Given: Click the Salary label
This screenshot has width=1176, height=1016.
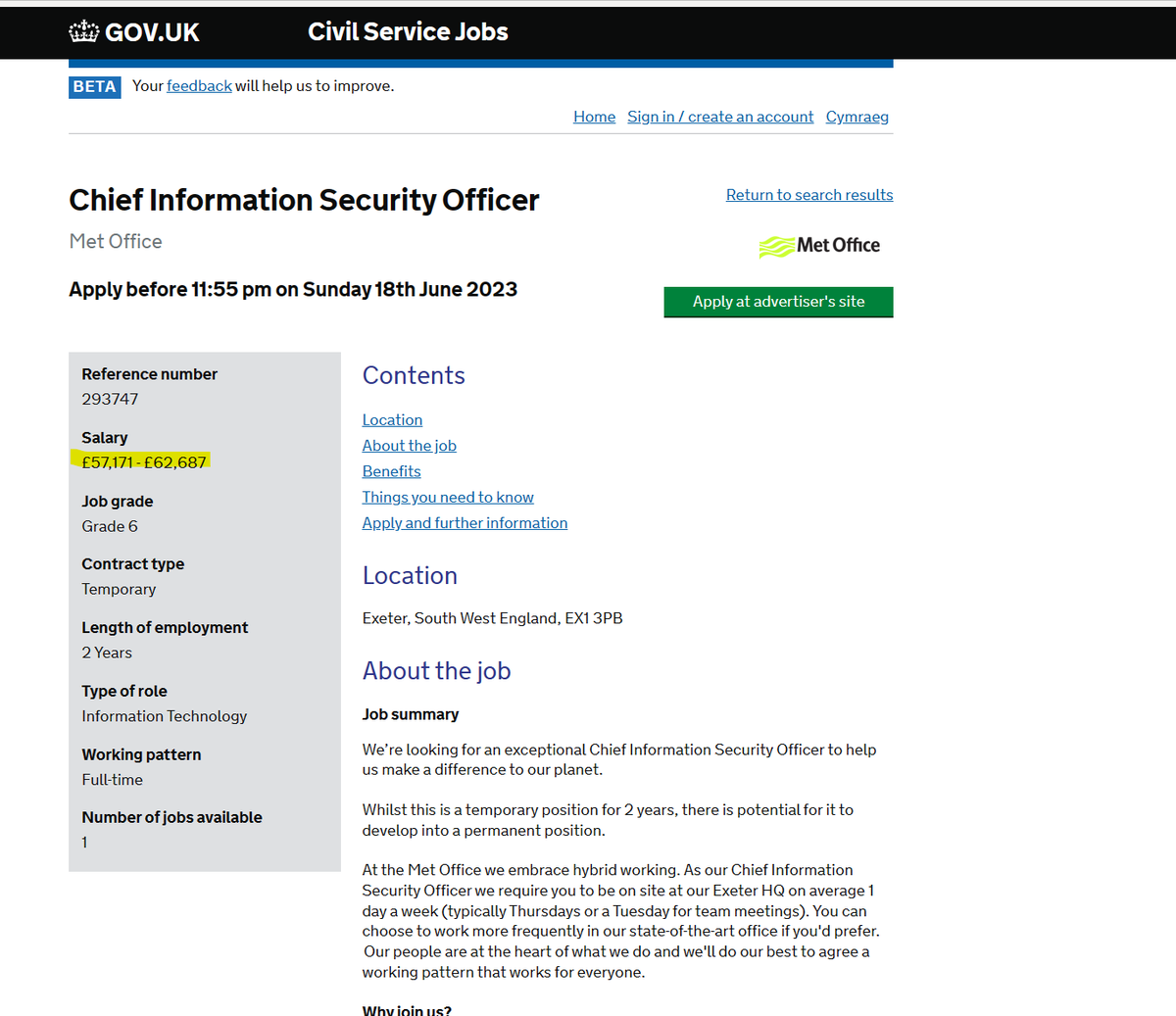Looking at the screenshot, I should coord(105,438).
